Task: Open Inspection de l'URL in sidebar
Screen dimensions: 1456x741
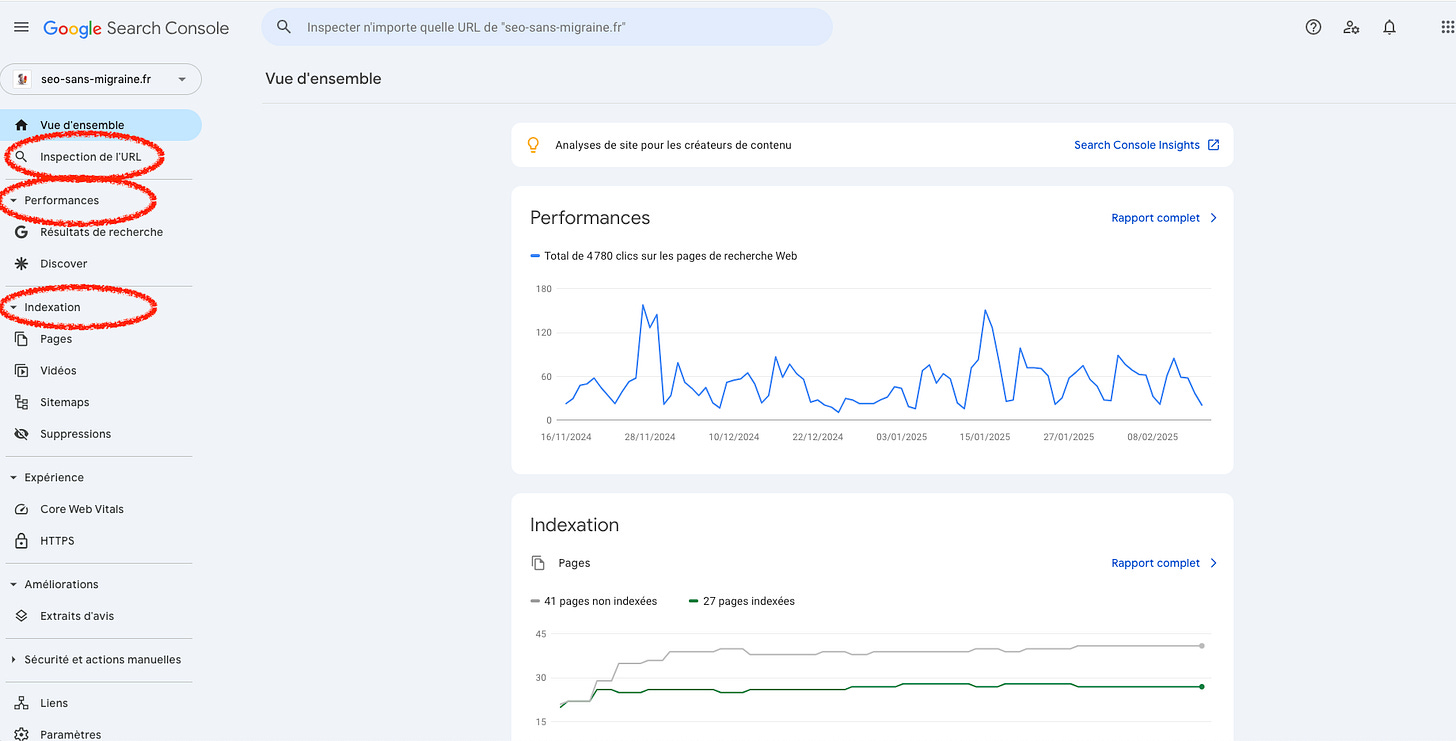Action: coord(90,157)
